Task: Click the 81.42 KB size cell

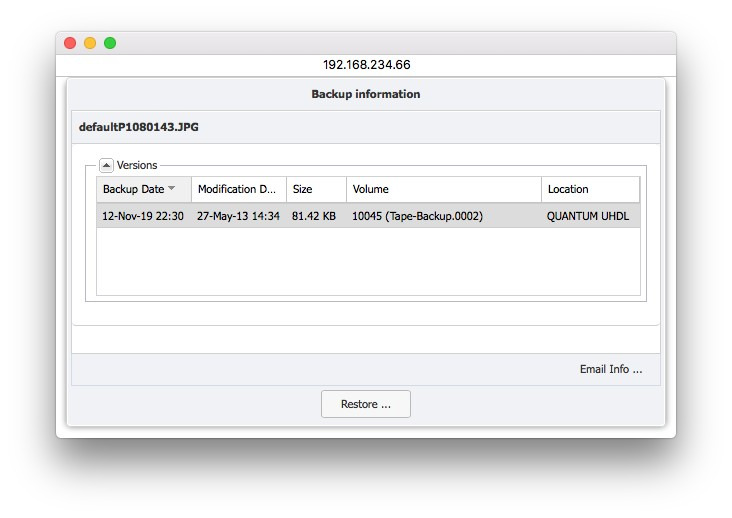Action: coord(314,216)
